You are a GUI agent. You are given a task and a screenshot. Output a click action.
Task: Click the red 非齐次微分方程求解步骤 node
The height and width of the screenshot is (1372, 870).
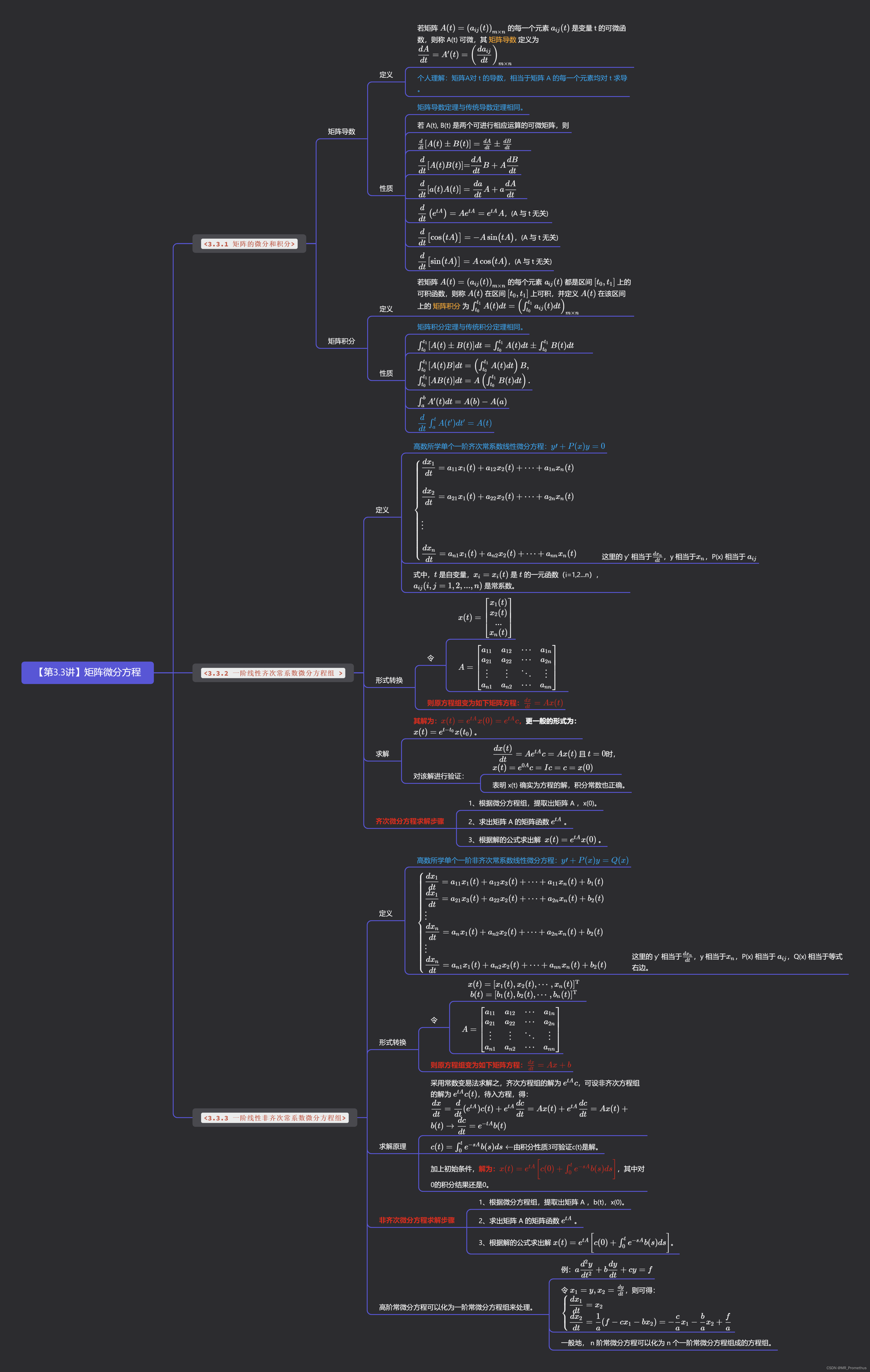point(417,1220)
